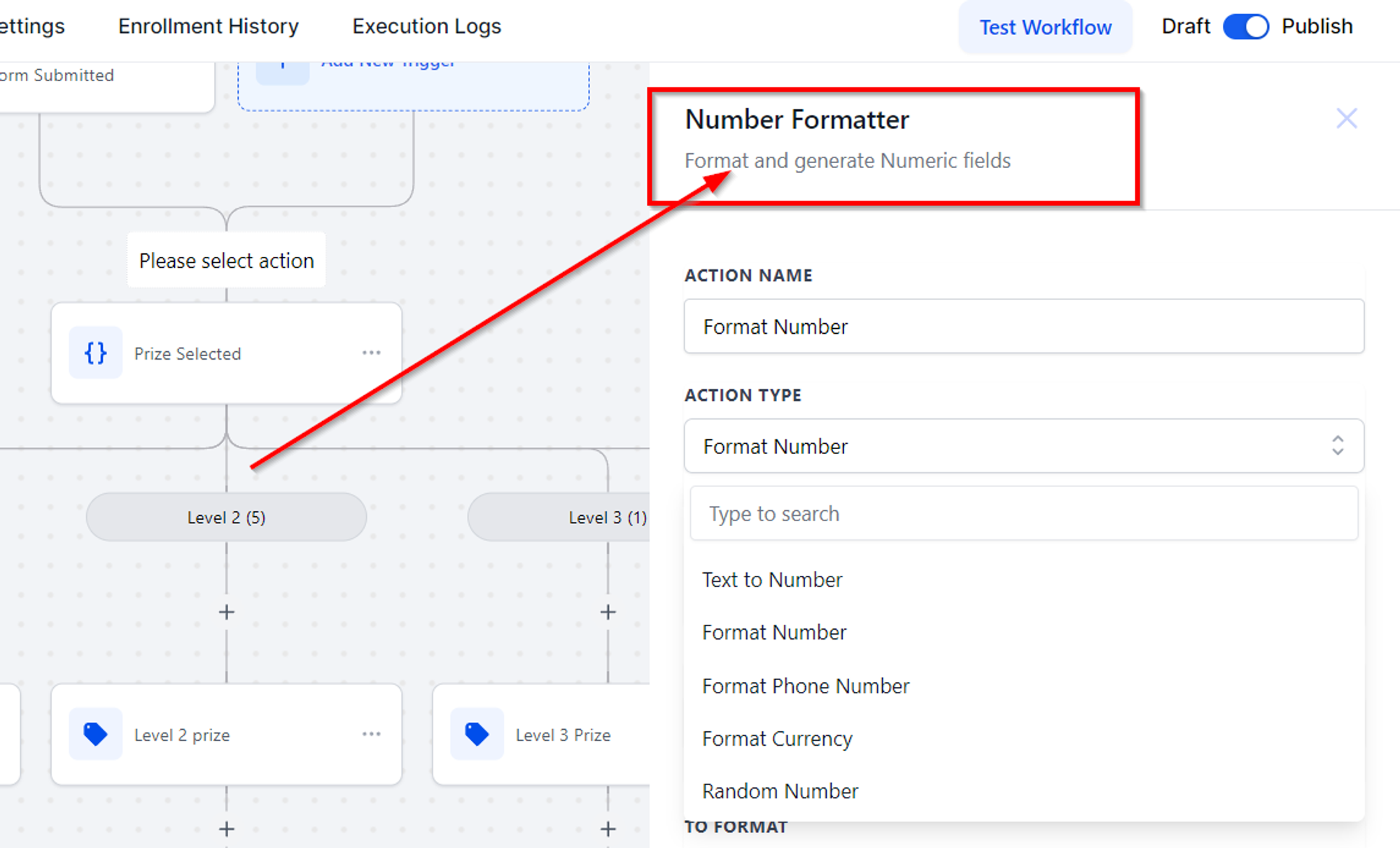Screen dimensions: 1400x848
Task: Choose Text to Number option
Action: coord(772,580)
